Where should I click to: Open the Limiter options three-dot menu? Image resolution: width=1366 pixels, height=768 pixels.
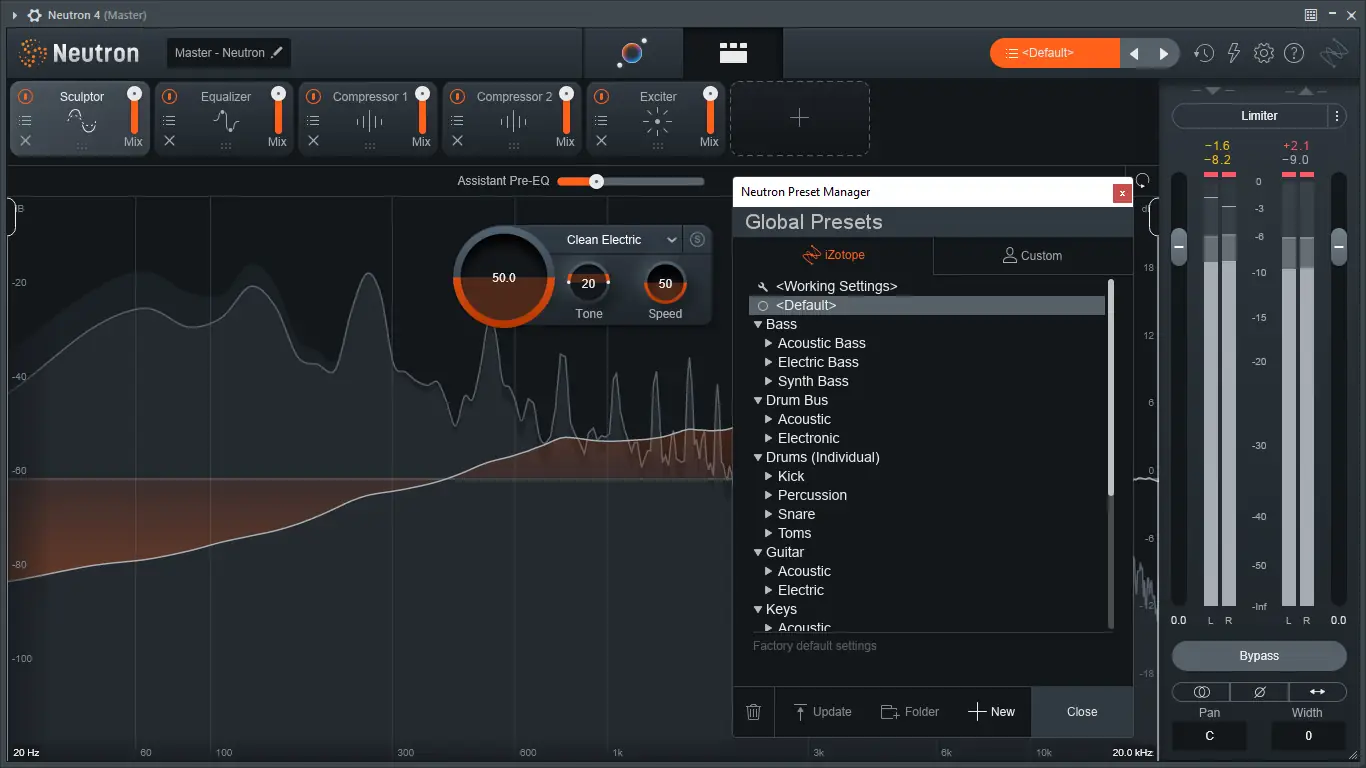click(x=1337, y=116)
